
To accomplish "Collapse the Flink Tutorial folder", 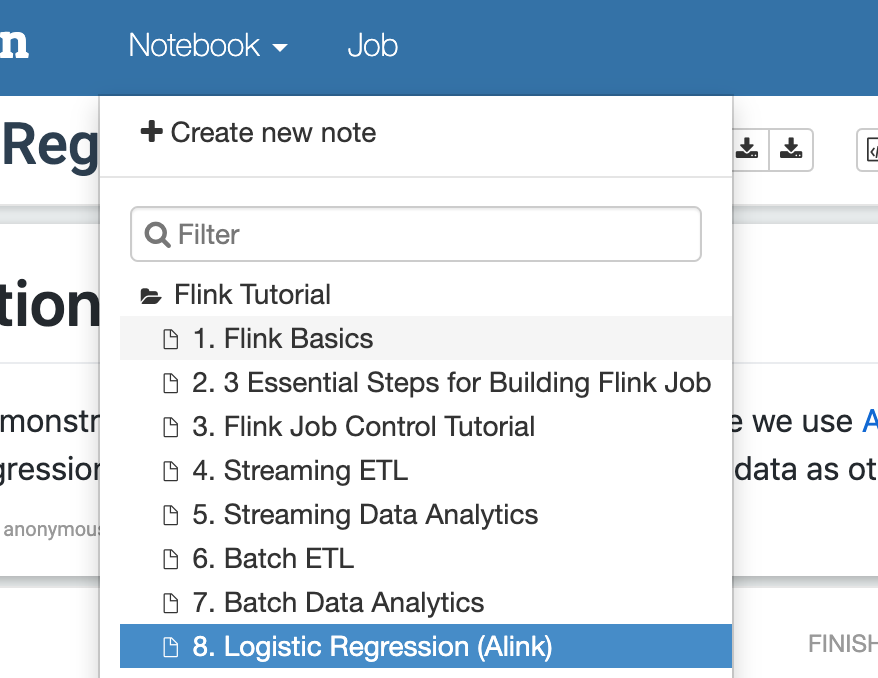I will coord(252,294).
